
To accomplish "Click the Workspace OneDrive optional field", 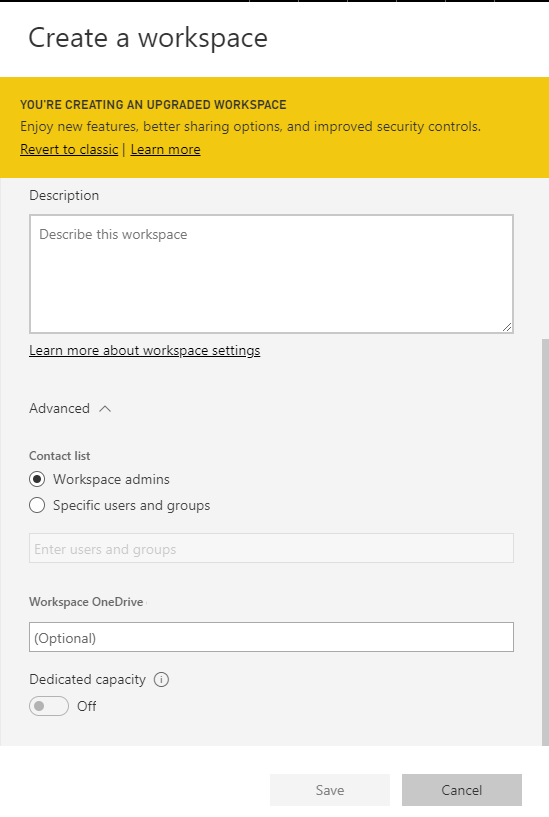I will 271,637.
